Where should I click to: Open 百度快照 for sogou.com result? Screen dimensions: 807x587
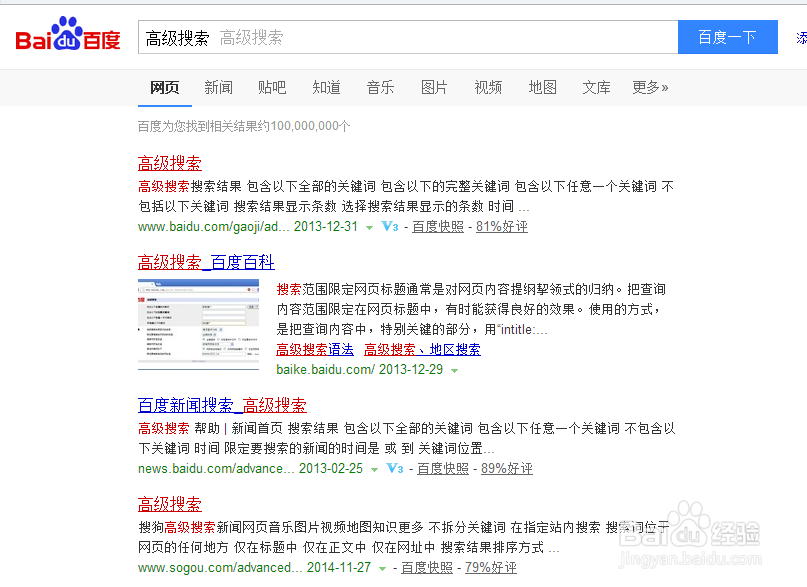point(427,567)
